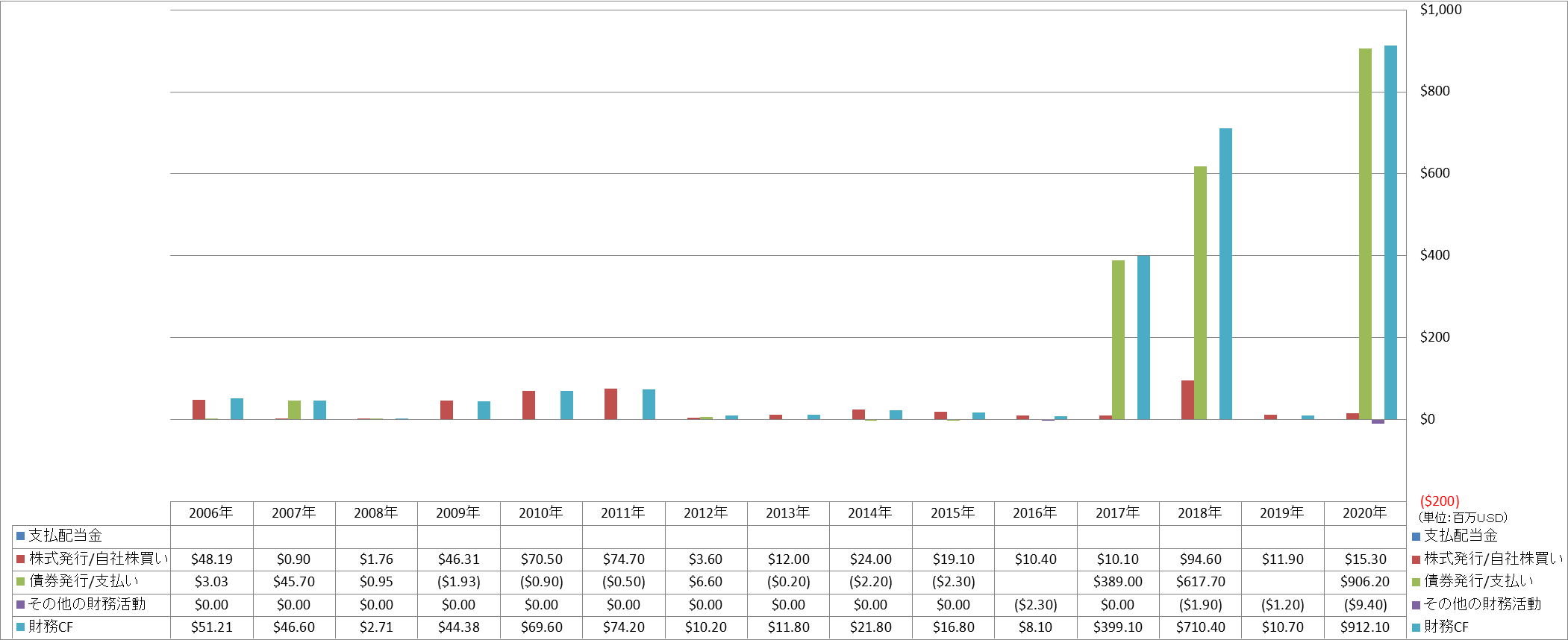Select the 財務CF entry in the right-side legend
Image resolution: width=1568 pixels, height=640 pixels.
[1440, 627]
